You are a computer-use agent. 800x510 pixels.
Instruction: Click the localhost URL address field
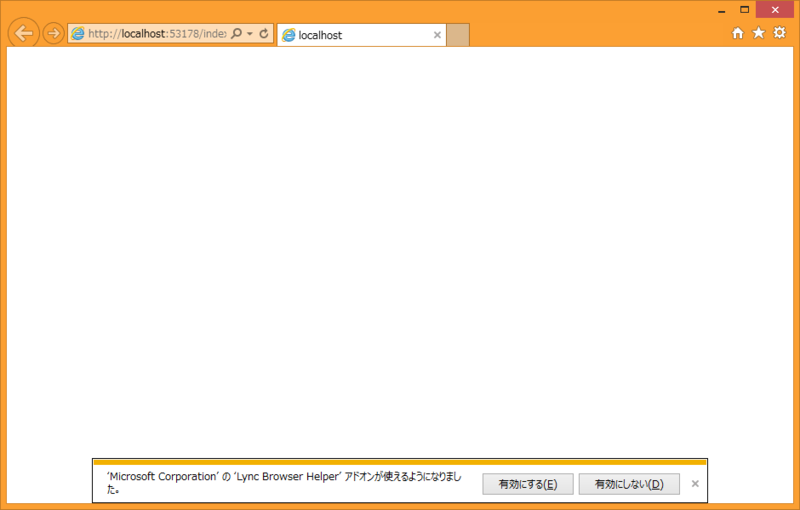157,34
